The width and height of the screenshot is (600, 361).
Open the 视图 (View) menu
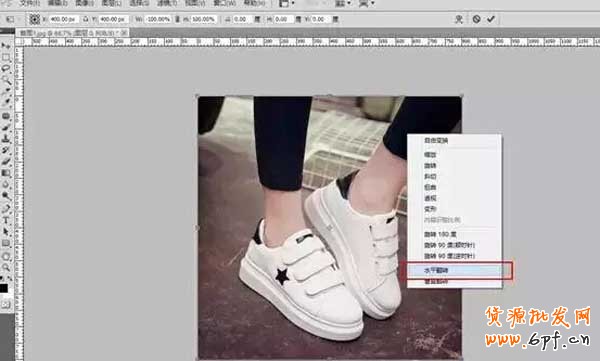tap(195, 3)
